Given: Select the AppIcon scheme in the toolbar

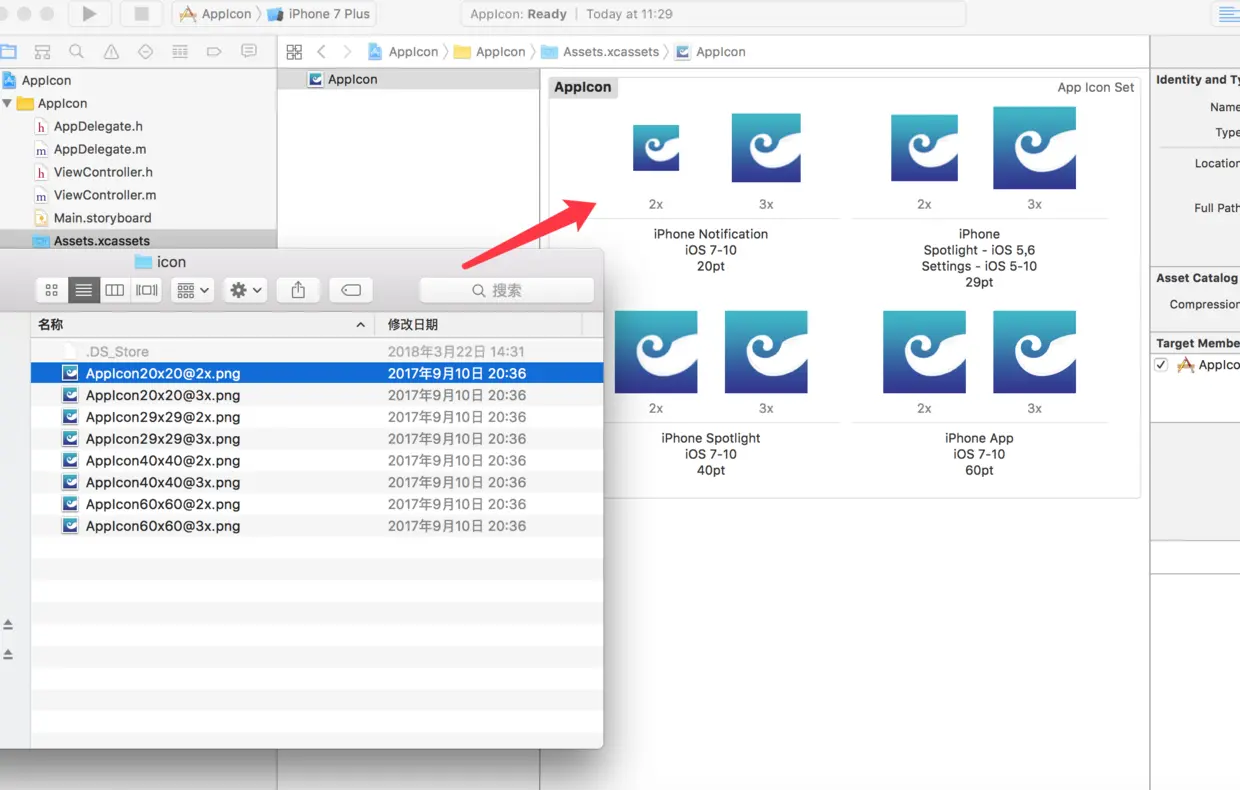Looking at the screenshot, I should [x=215, y=14].
